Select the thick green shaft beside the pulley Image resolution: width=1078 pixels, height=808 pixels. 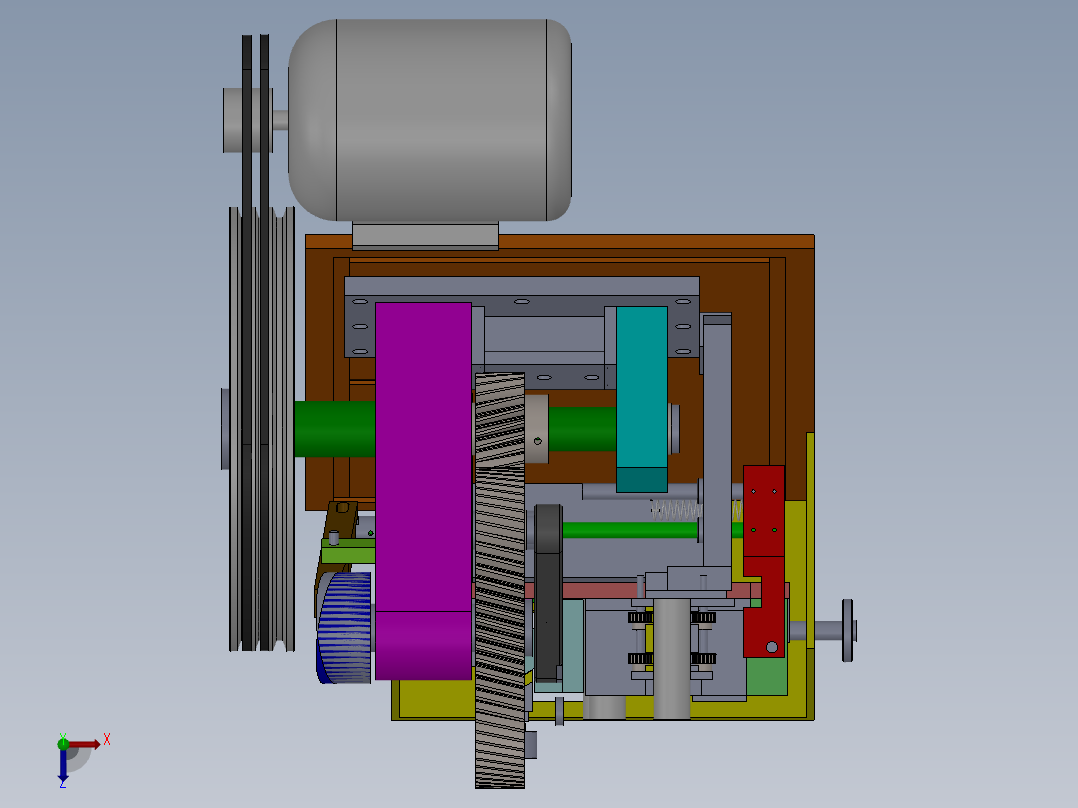[x=335, y=430]
